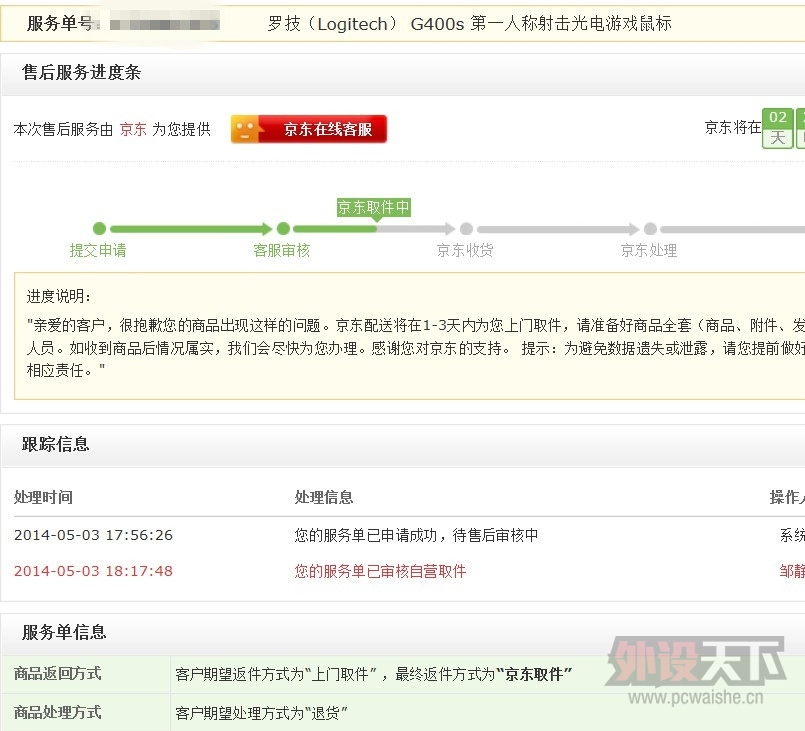This screenshot has height=731, width=805.
Task: Click the 您的服务单已申请成功 tracking entry
Action: point(416,535)
